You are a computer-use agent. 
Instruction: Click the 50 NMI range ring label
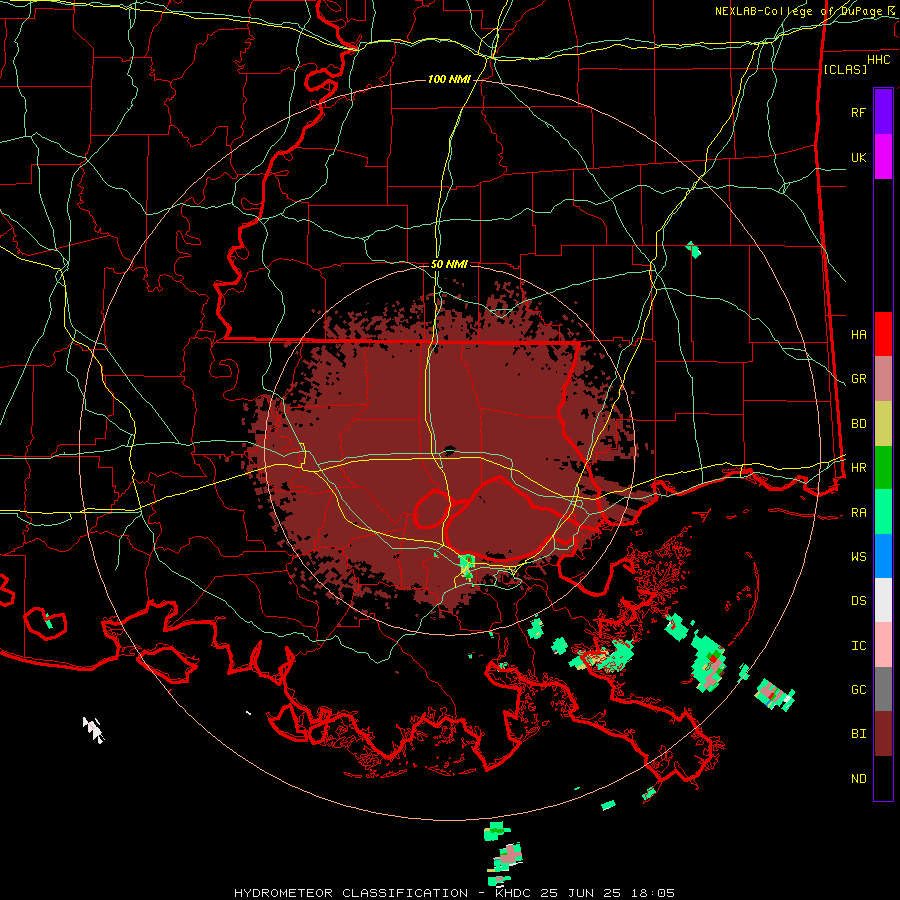point(449,265)
